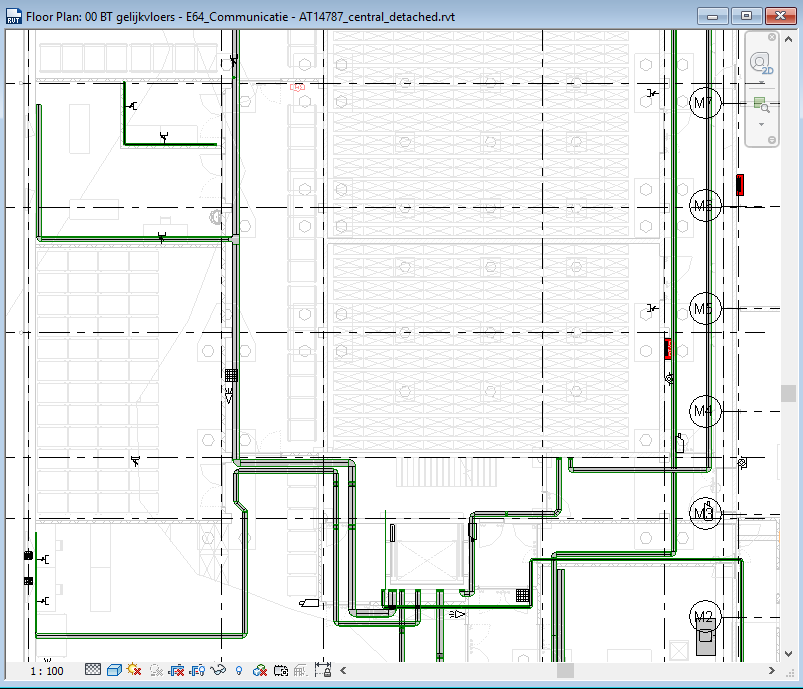Open the 1:100 view scale list
Screen dimensions: 803x689
tap(45, 670)
